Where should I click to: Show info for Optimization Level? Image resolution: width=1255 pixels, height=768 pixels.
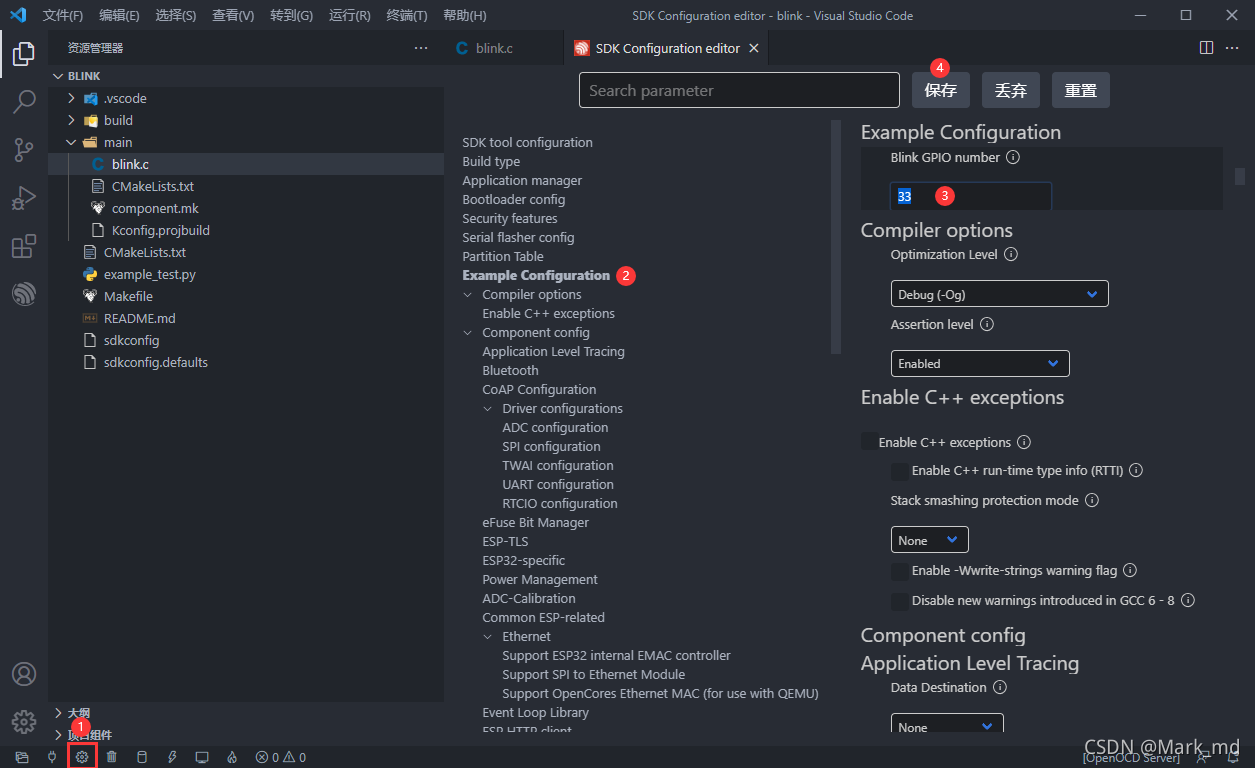pyautogui.click(x=1010, y=255)
